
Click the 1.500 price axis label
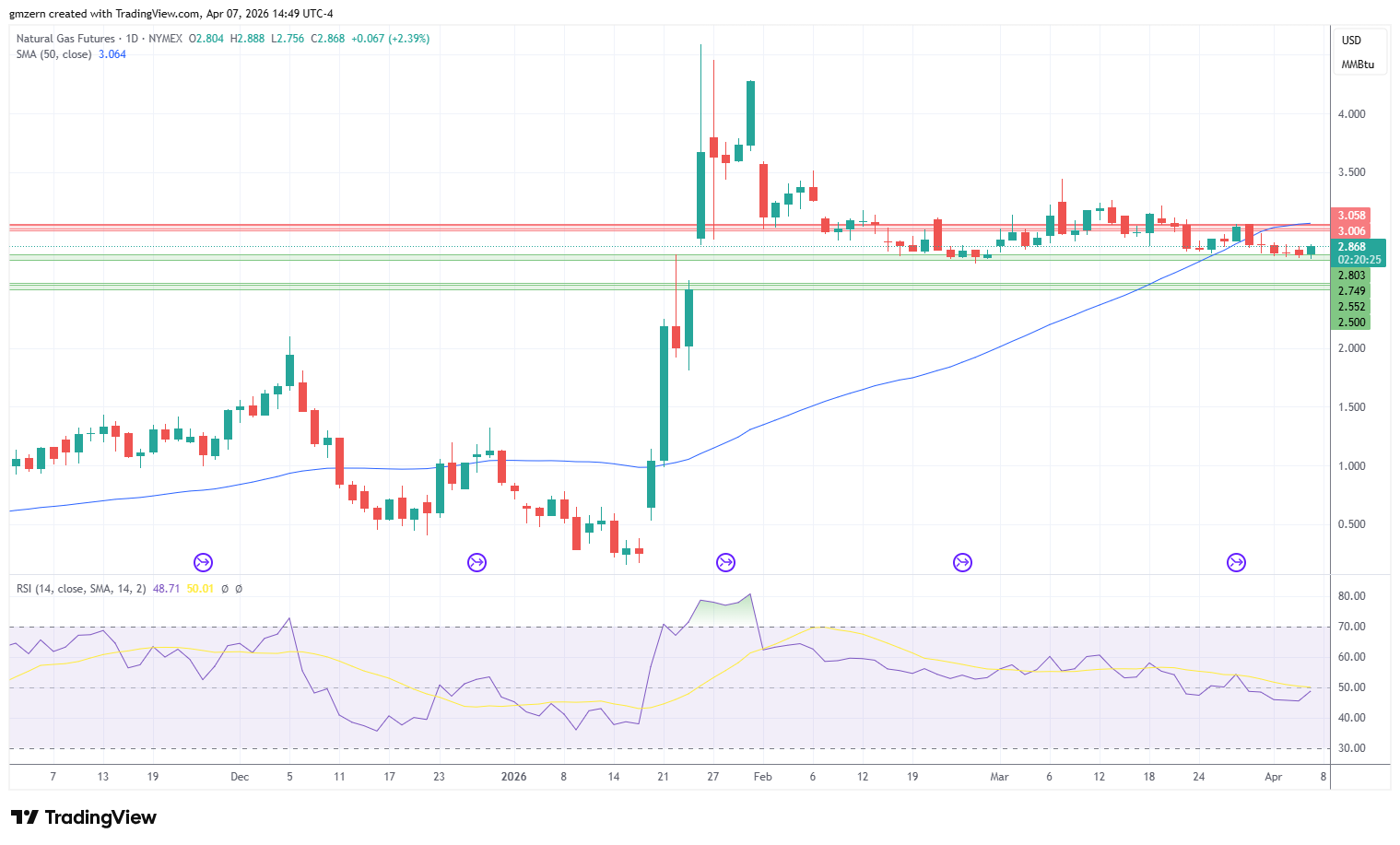click(x=1352, y=407)
